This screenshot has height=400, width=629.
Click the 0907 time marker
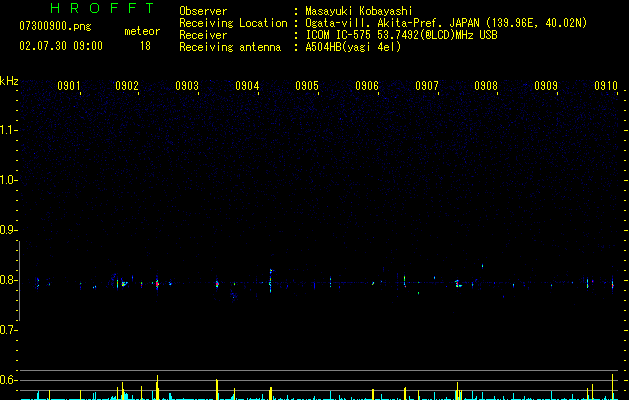(427, 86)
